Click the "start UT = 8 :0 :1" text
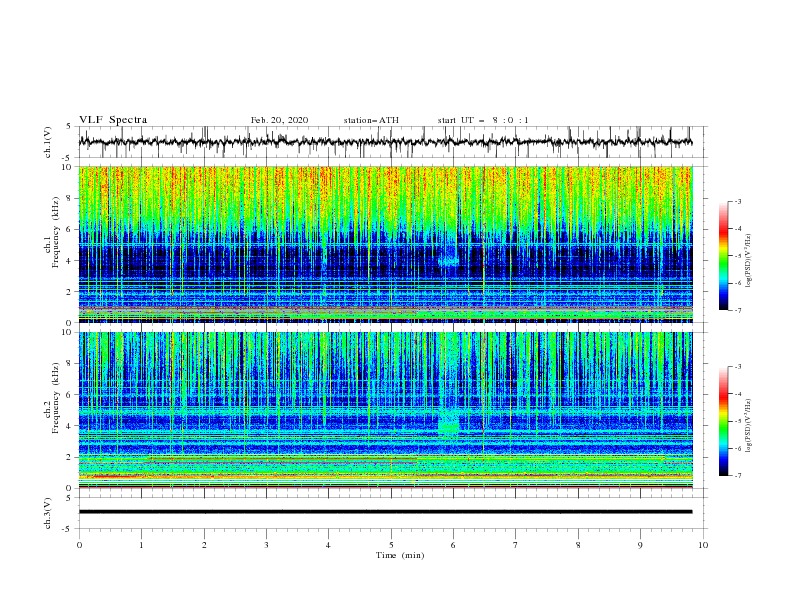This screenshot has width=792, height=612. coord(483,120)
